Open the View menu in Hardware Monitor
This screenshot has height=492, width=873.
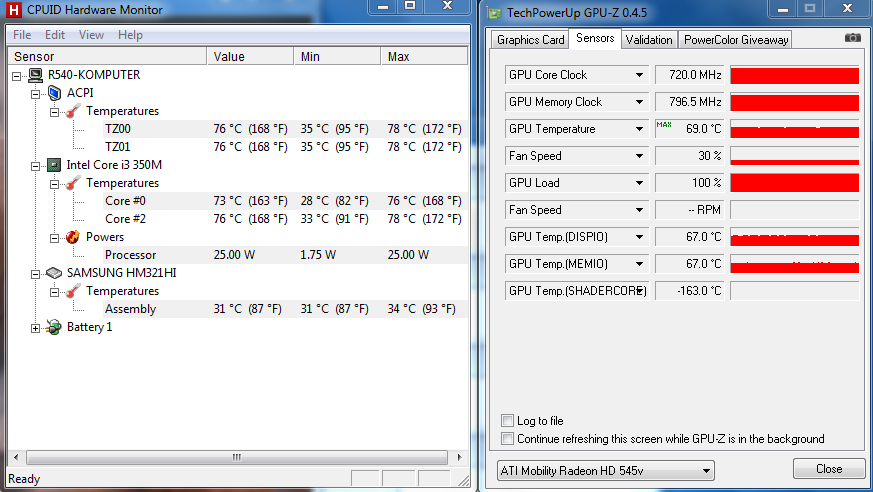click(91, 35)
